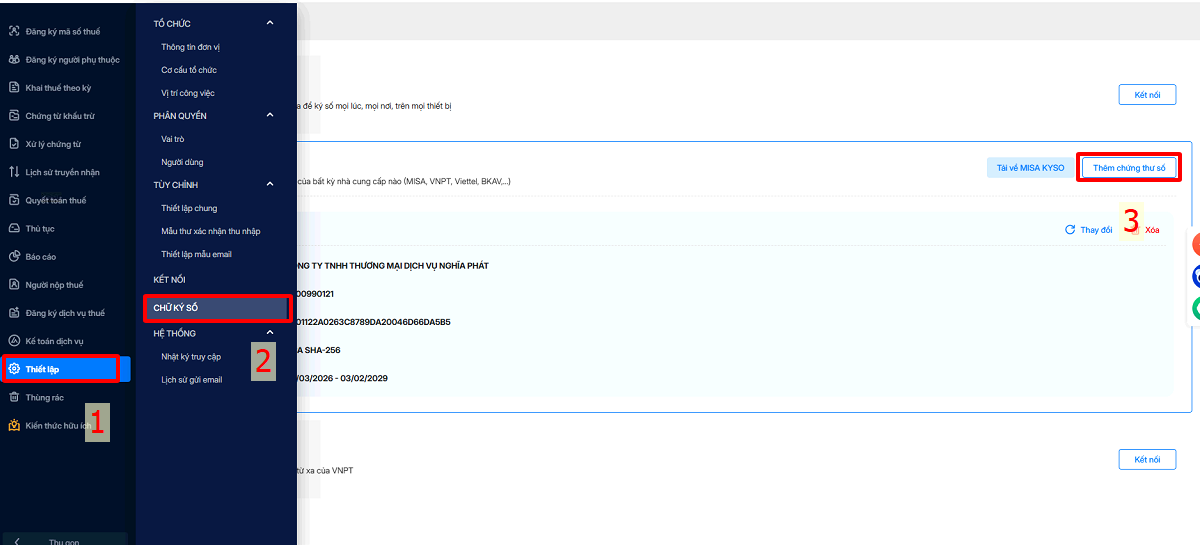Screen dimensions: 1200x545
Task: Click the red Xóa delete link
Action: pos(1152,230)
